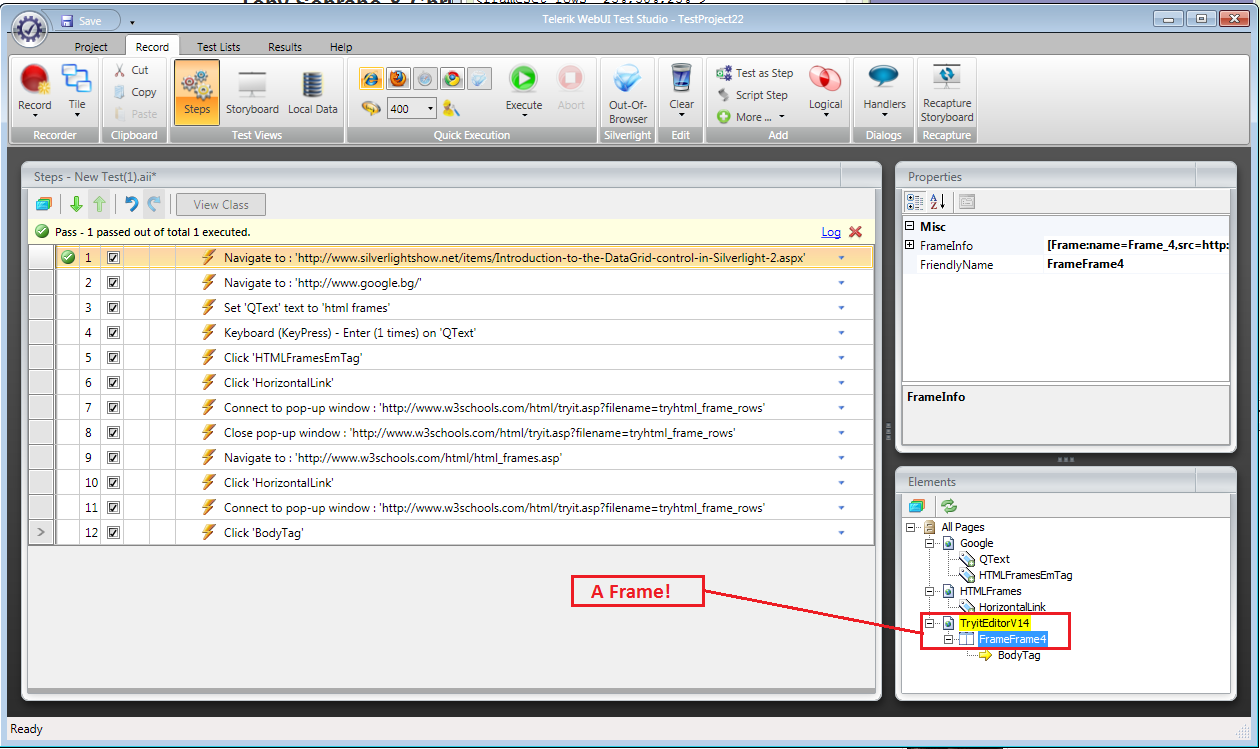The width and height of the screenshot is (1260, 749).
Task: Switch to Steps test view
Action: [197, 91]
